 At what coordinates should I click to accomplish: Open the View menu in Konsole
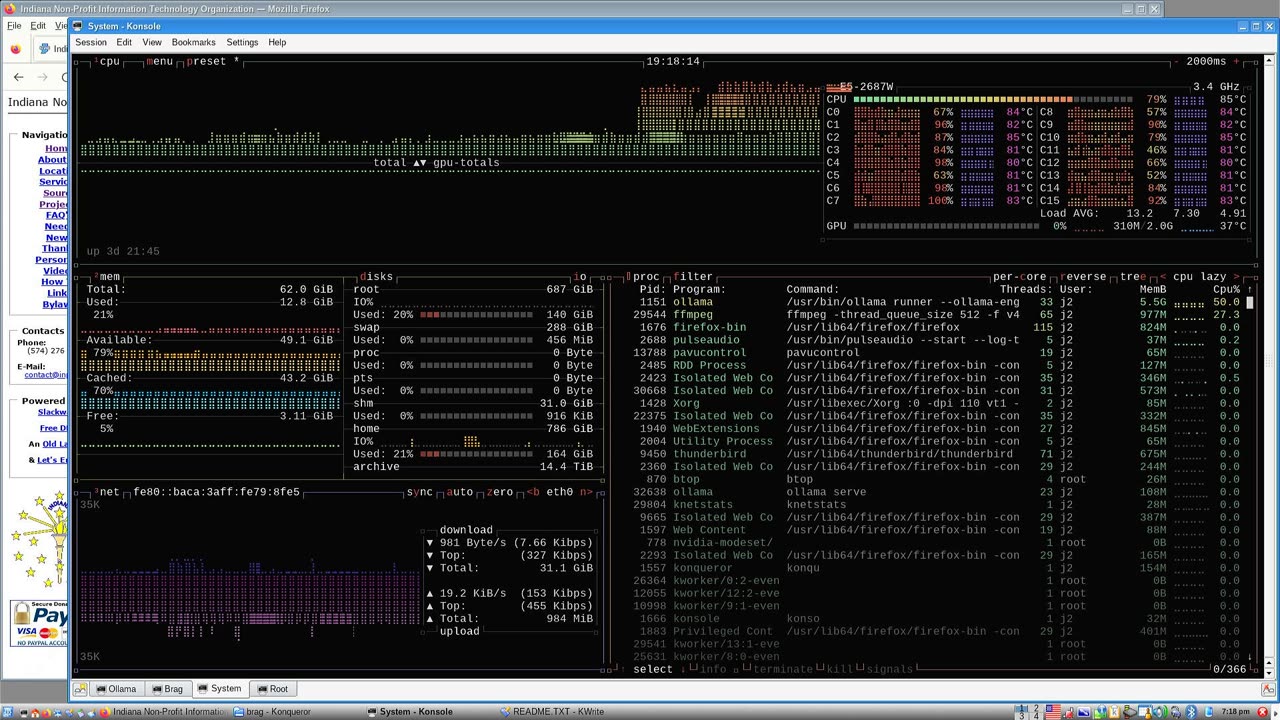click(x=152, y=42)
